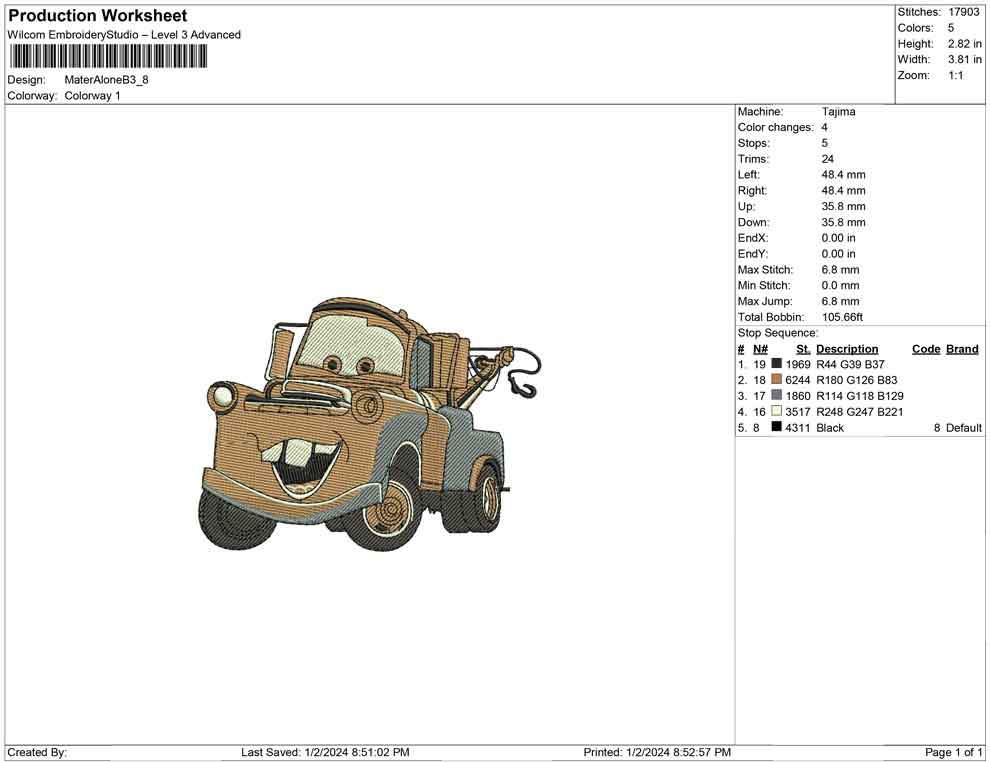This screenshot has width=990, height=762.
Task: Click the Description column header
Action: tap(846, 349)
